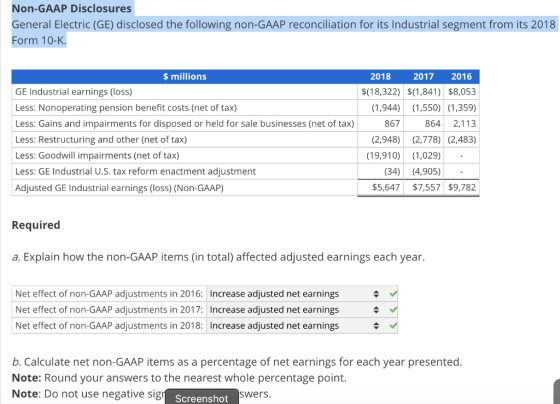Click the 'Required' heading
This screenshot has width=560, height=404.
pos(36,225)
